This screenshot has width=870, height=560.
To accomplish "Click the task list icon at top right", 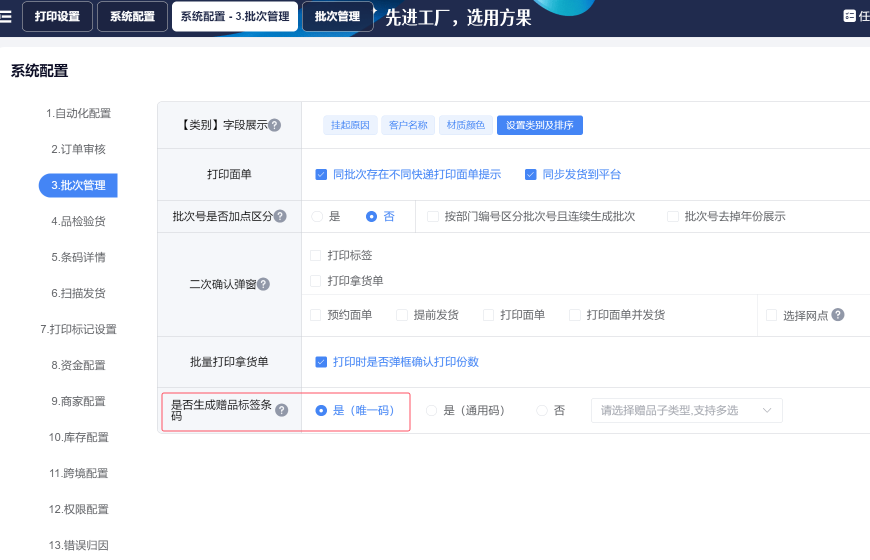I will pos(850,16).
